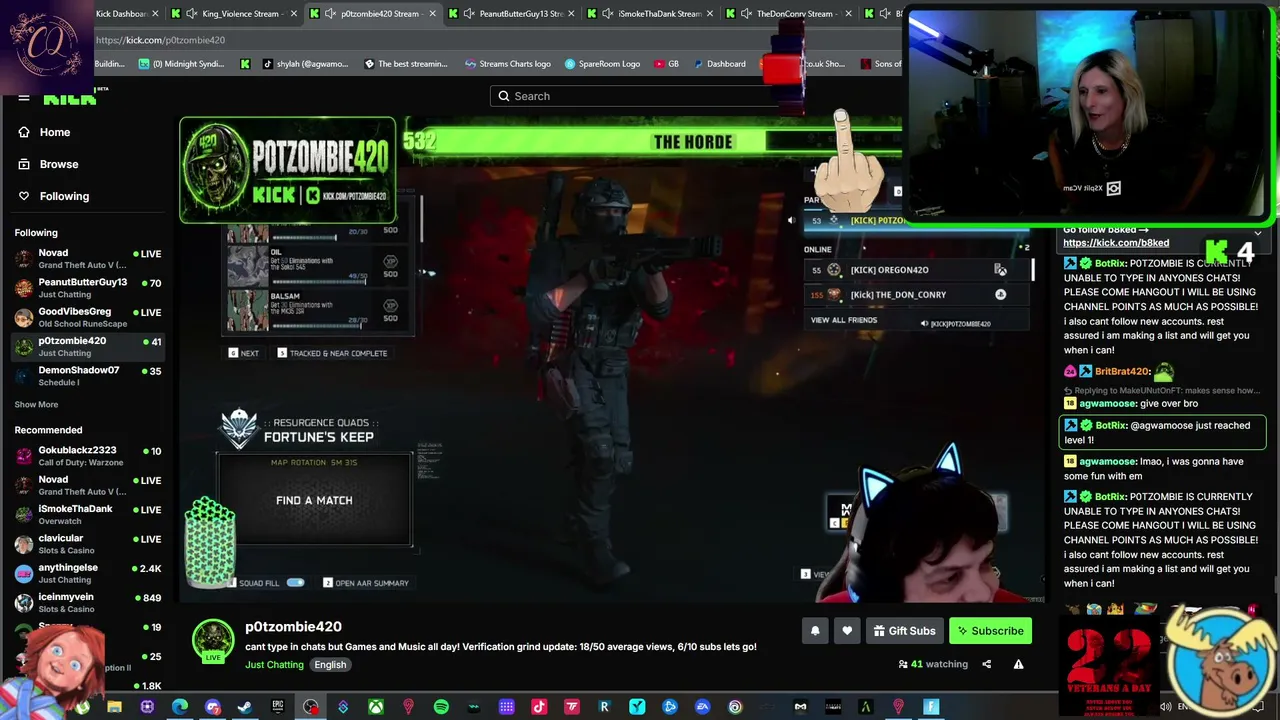Expand Show More in Following list
The width and height of the screenshot is (1280, 720).
point(36,404)
